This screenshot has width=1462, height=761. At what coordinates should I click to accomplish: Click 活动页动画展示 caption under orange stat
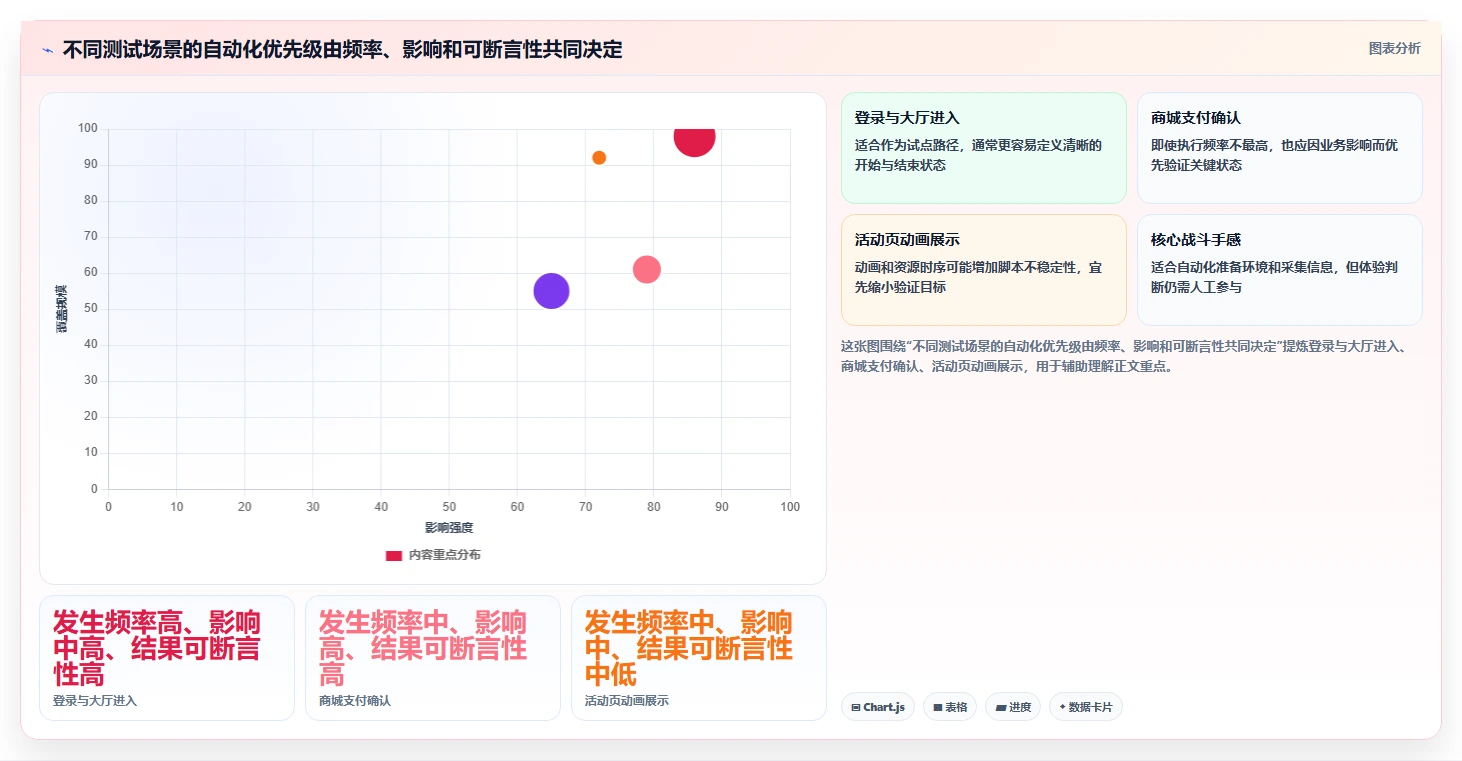click(x=627, y=701)
